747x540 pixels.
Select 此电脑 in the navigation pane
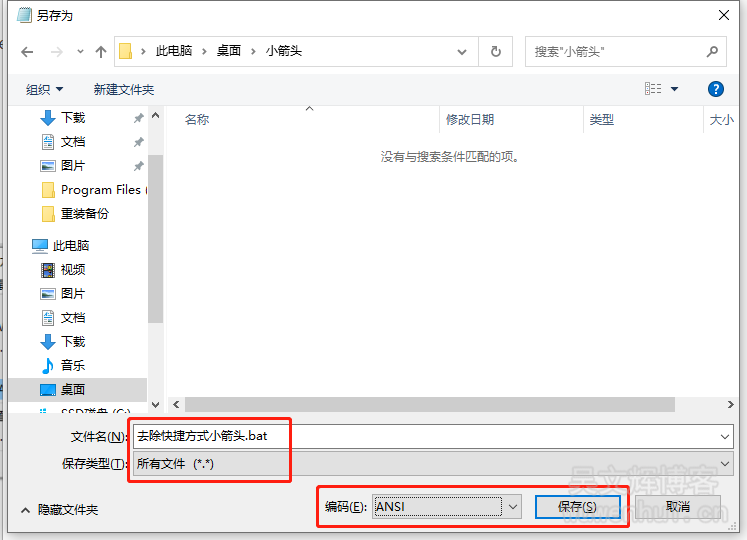tap(70, 245)
